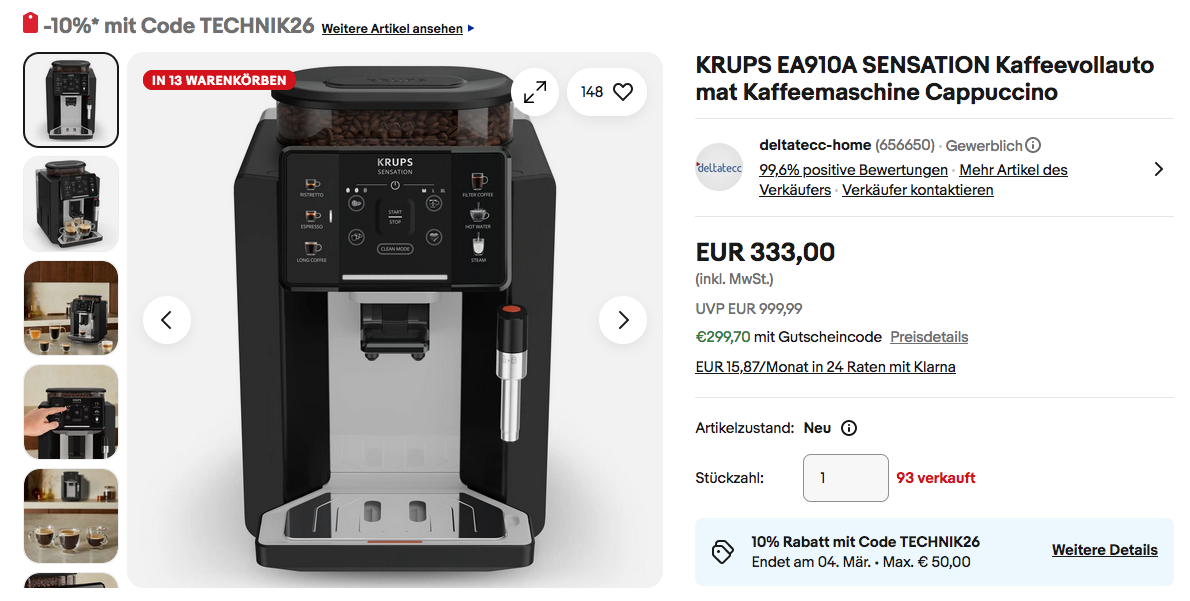The image size is (1190, 601).
Task: Open the Klarna 24 Raten financing link
Action: (825, 367)
